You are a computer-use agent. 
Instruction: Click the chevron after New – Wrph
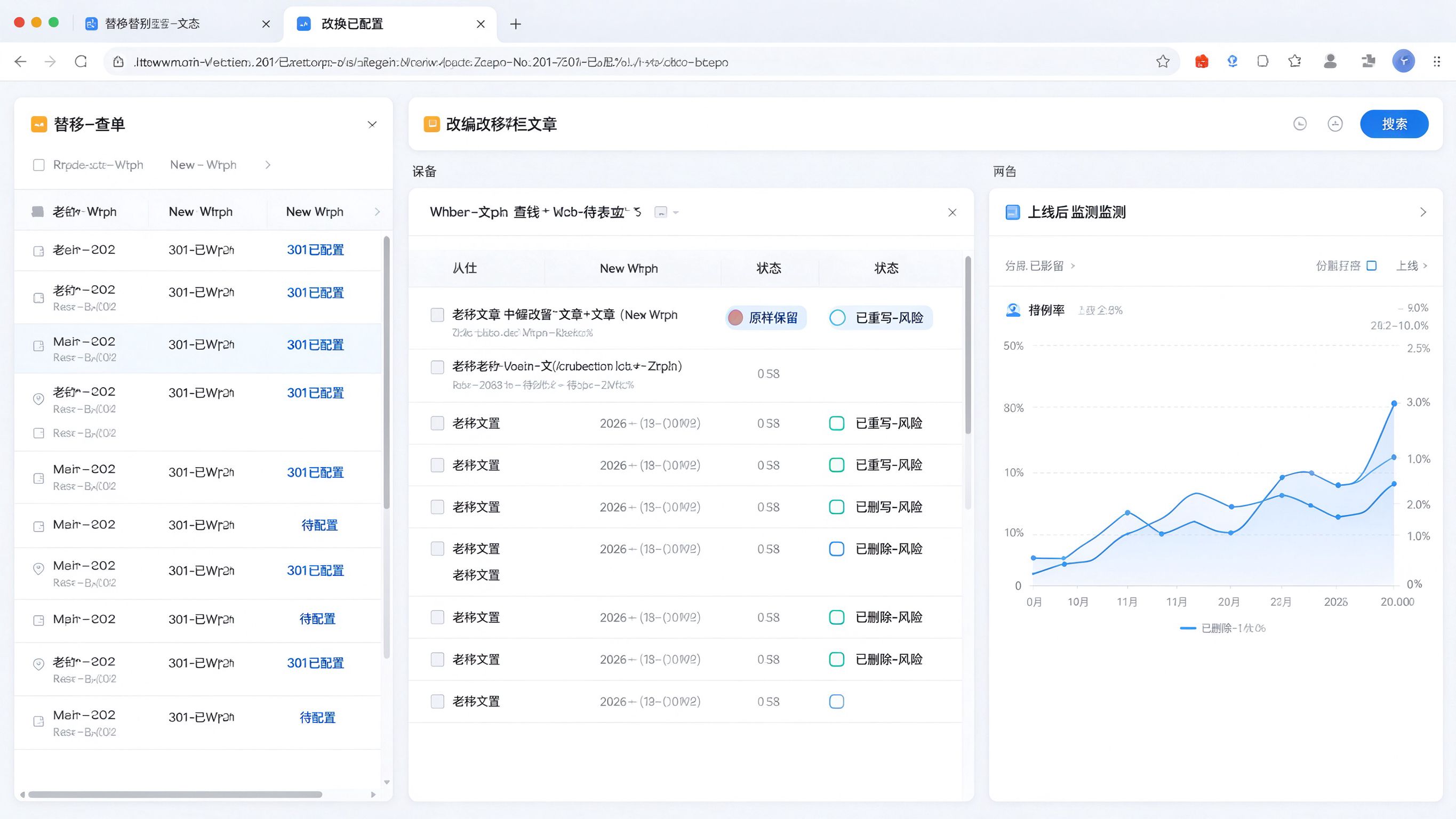pyautogui.click(x=268, y=165)
